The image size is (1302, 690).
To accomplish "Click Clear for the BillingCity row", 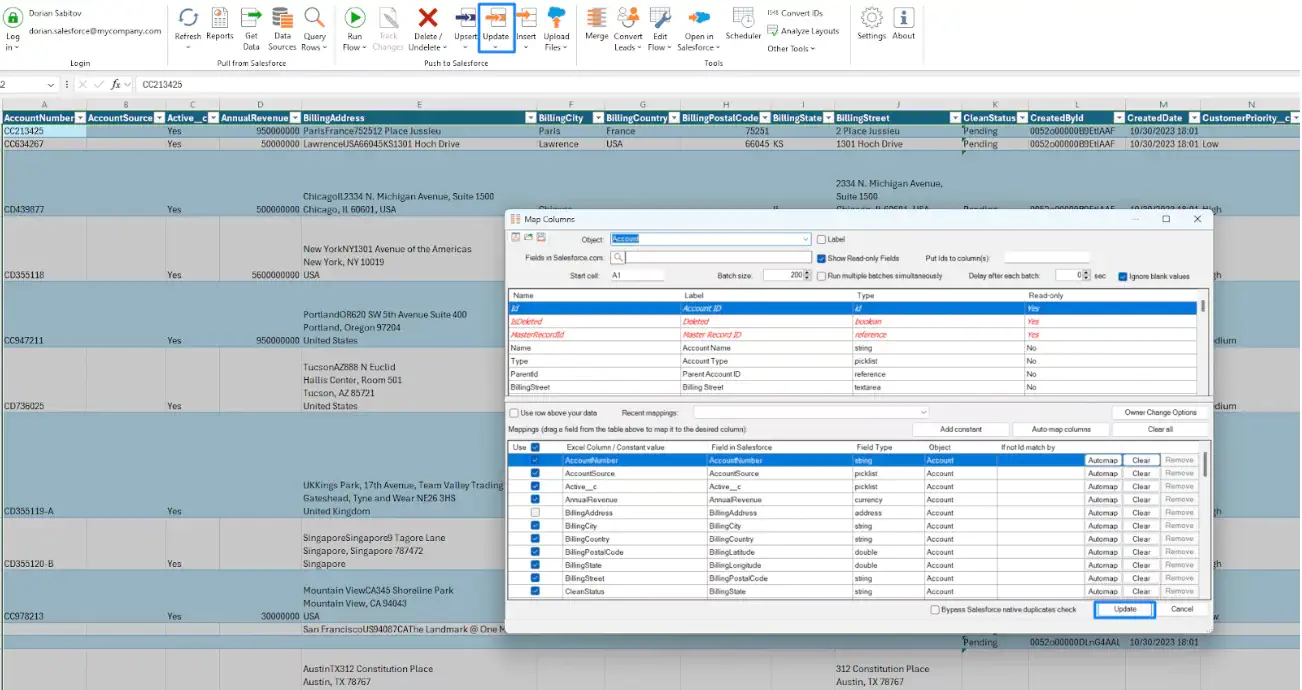I will [1141, 525].
